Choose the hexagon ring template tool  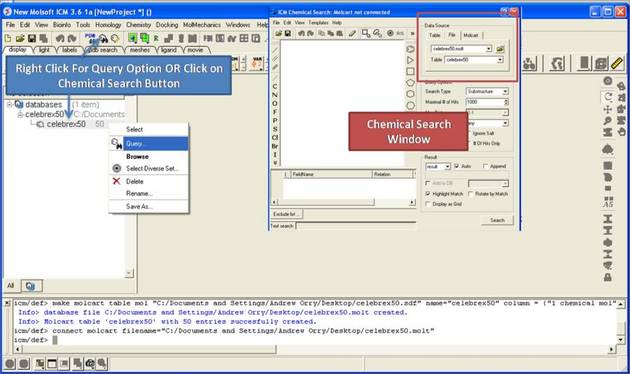click(x=410, y=94)
